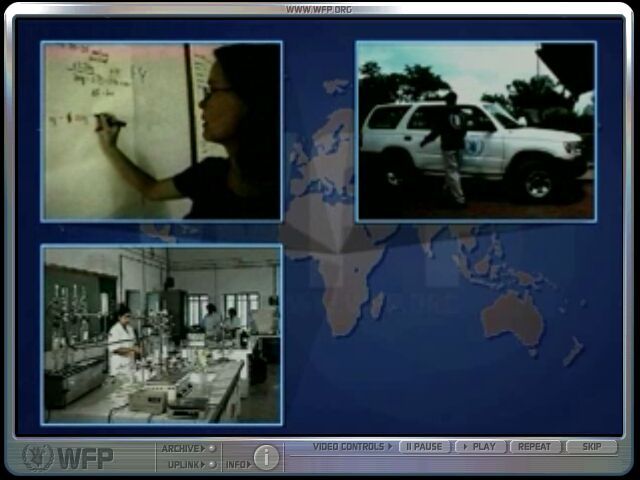Image resolution: width=640 pixels, height=480 pixels.
Task: Select the whiteboard writing video thumbnail
Action: [161, 131]
